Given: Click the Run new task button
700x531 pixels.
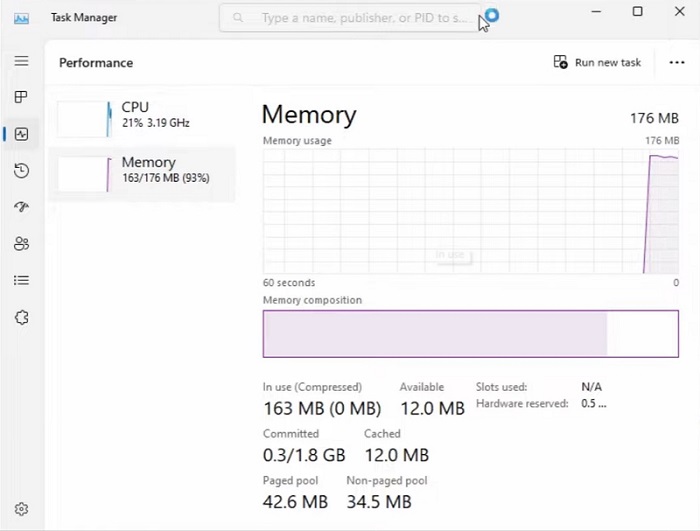Looking at the screenshot, I should tap(597, 62).
